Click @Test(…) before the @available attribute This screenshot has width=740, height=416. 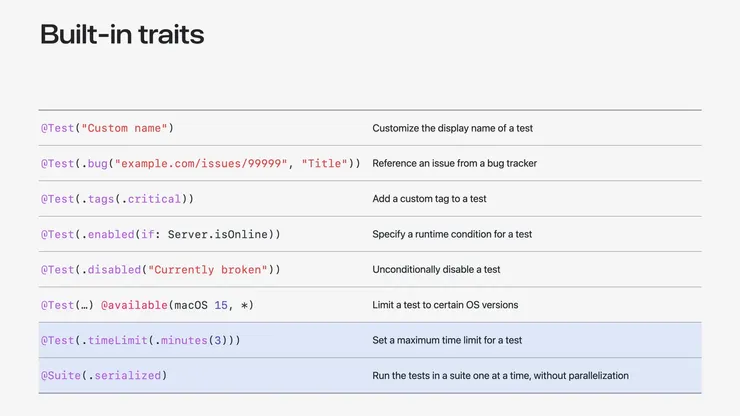tap(67, 305)
